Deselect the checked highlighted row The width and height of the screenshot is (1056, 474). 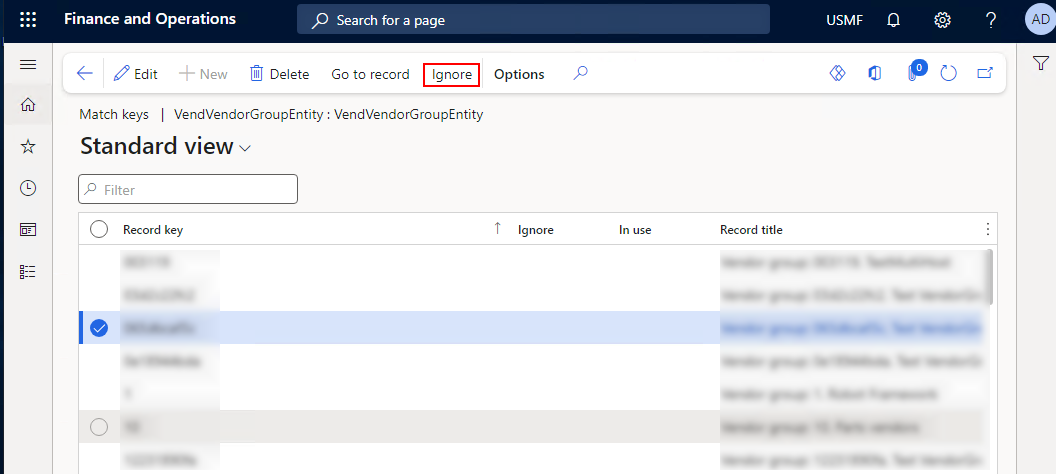tap(99, 328)
